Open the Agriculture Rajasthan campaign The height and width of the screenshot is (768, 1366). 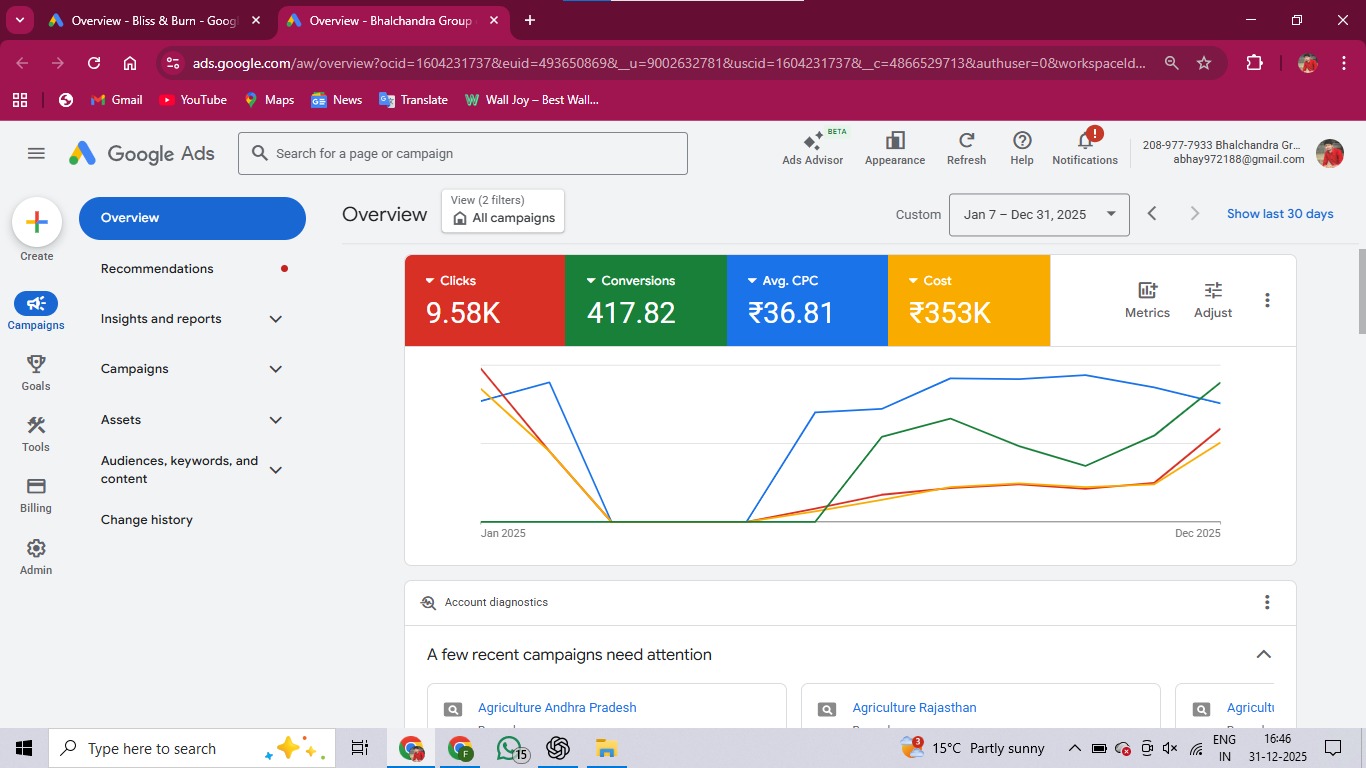[914, 707]
